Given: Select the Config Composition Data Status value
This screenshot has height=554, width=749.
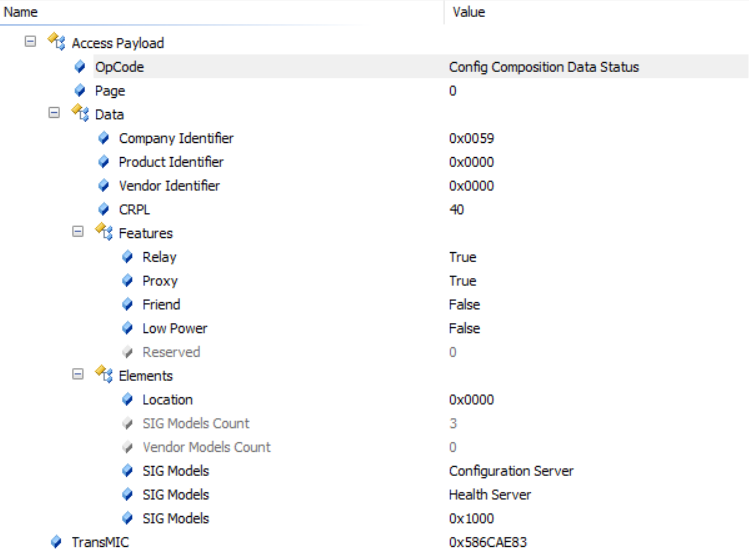Looking at the screenshot, I should [544, 67].
